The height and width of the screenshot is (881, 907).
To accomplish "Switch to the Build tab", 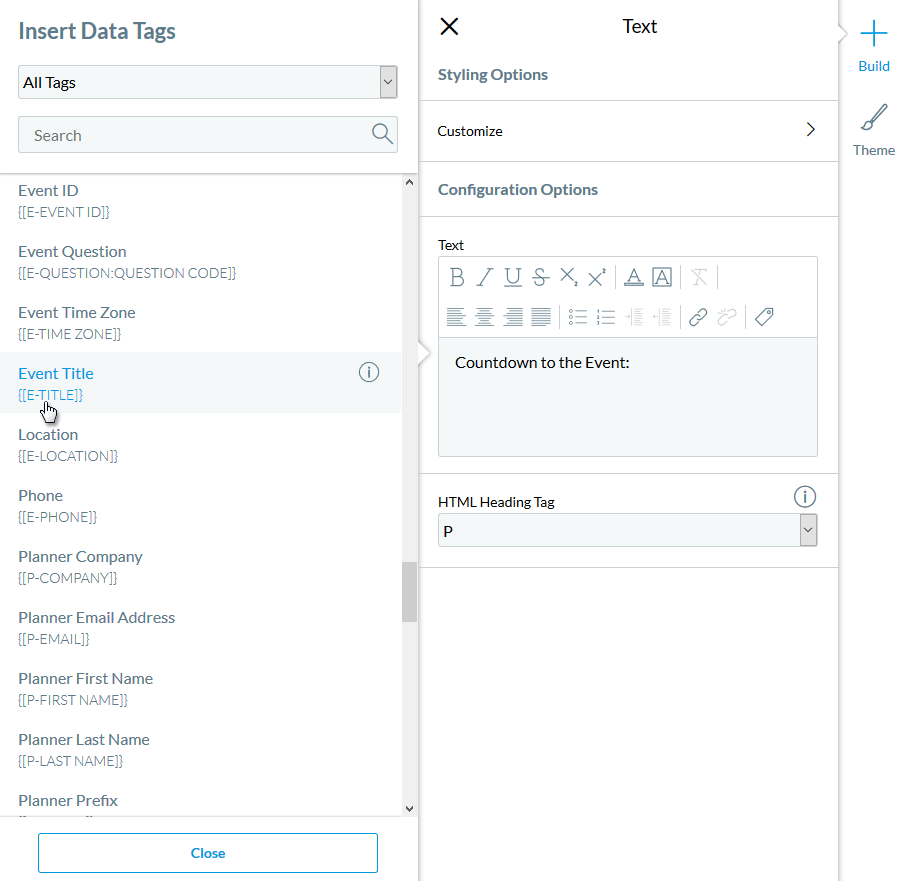I will coord(873,48).
